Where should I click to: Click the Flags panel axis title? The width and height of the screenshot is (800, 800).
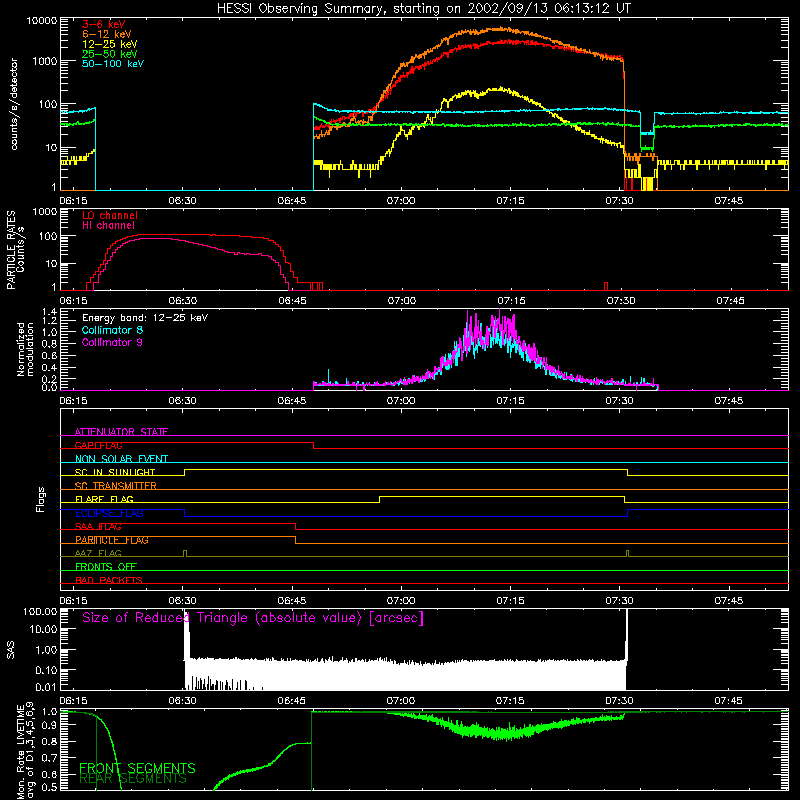[40, 499]
